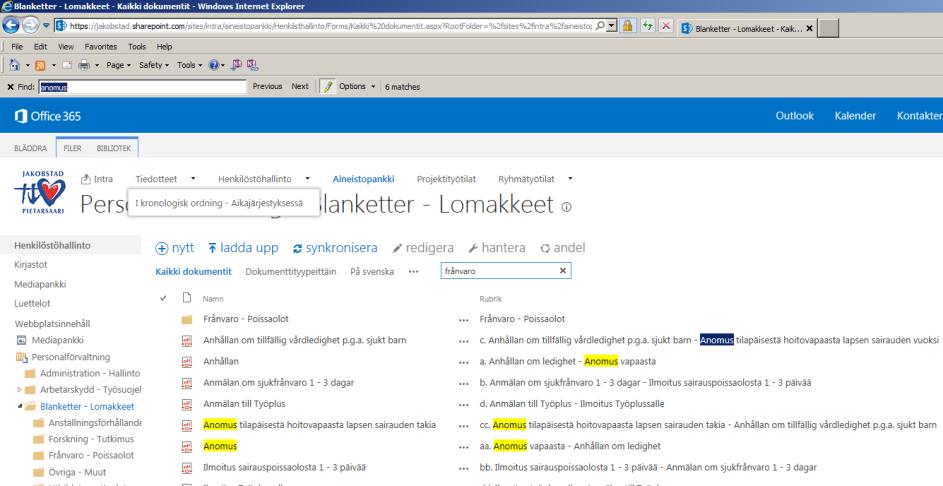Image resolution: width=943 pixels, height=486 pixels.
Task: Switch to the FILER ribbon tab
Action: pos(72,148)
